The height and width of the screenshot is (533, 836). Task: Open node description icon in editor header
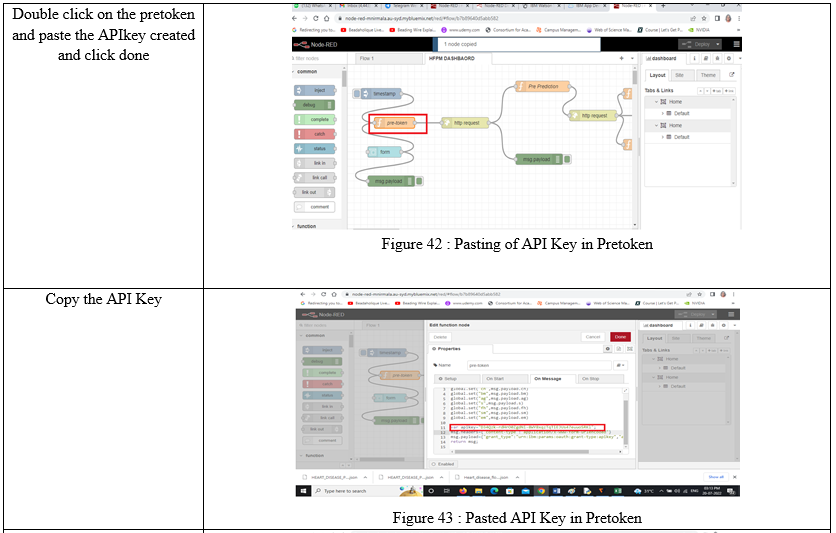pos(619,349)
